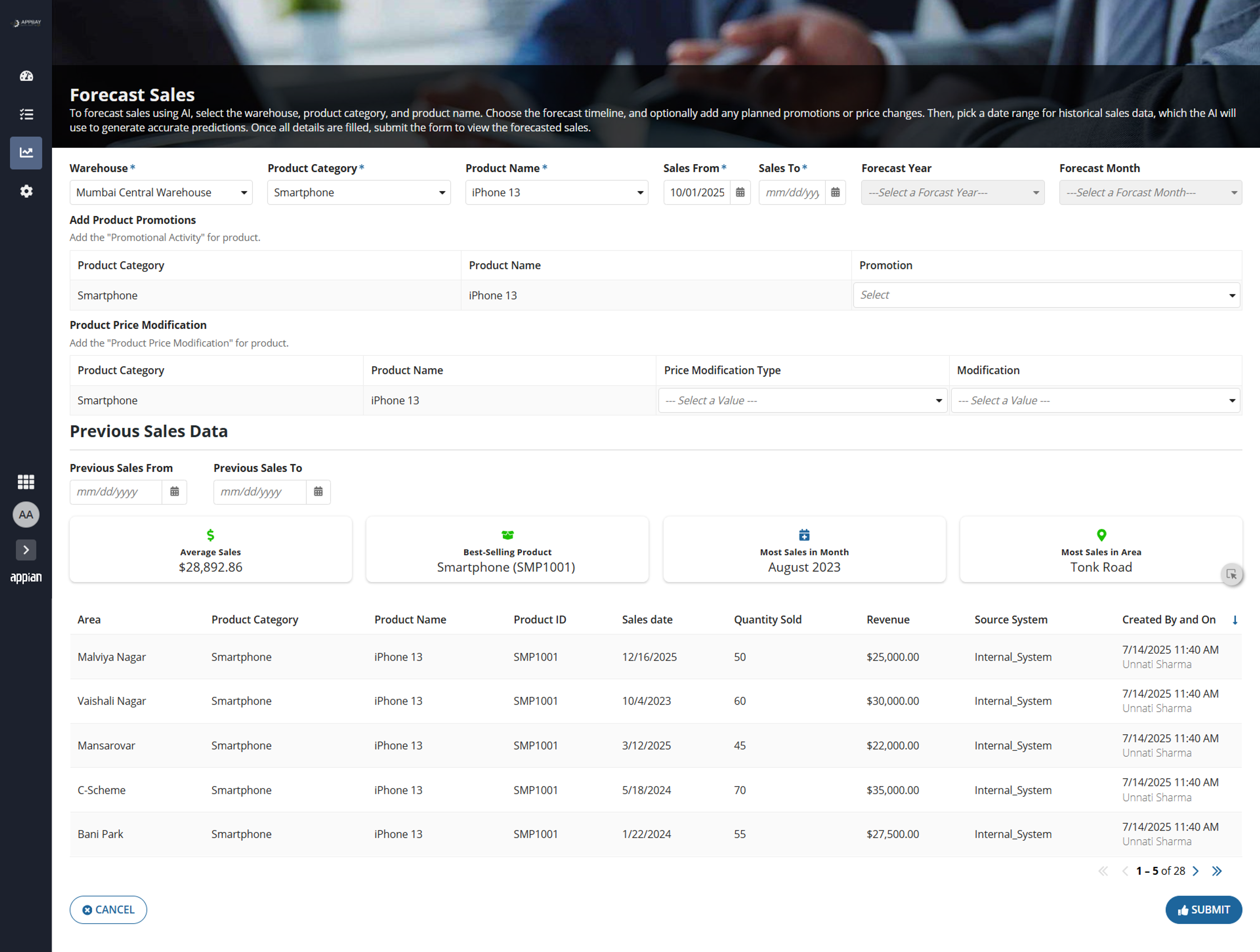This screenshot has height=952, width=1260.
Task: Open the Previous Sales To calendar picker
Action: (x=318, y=491)
